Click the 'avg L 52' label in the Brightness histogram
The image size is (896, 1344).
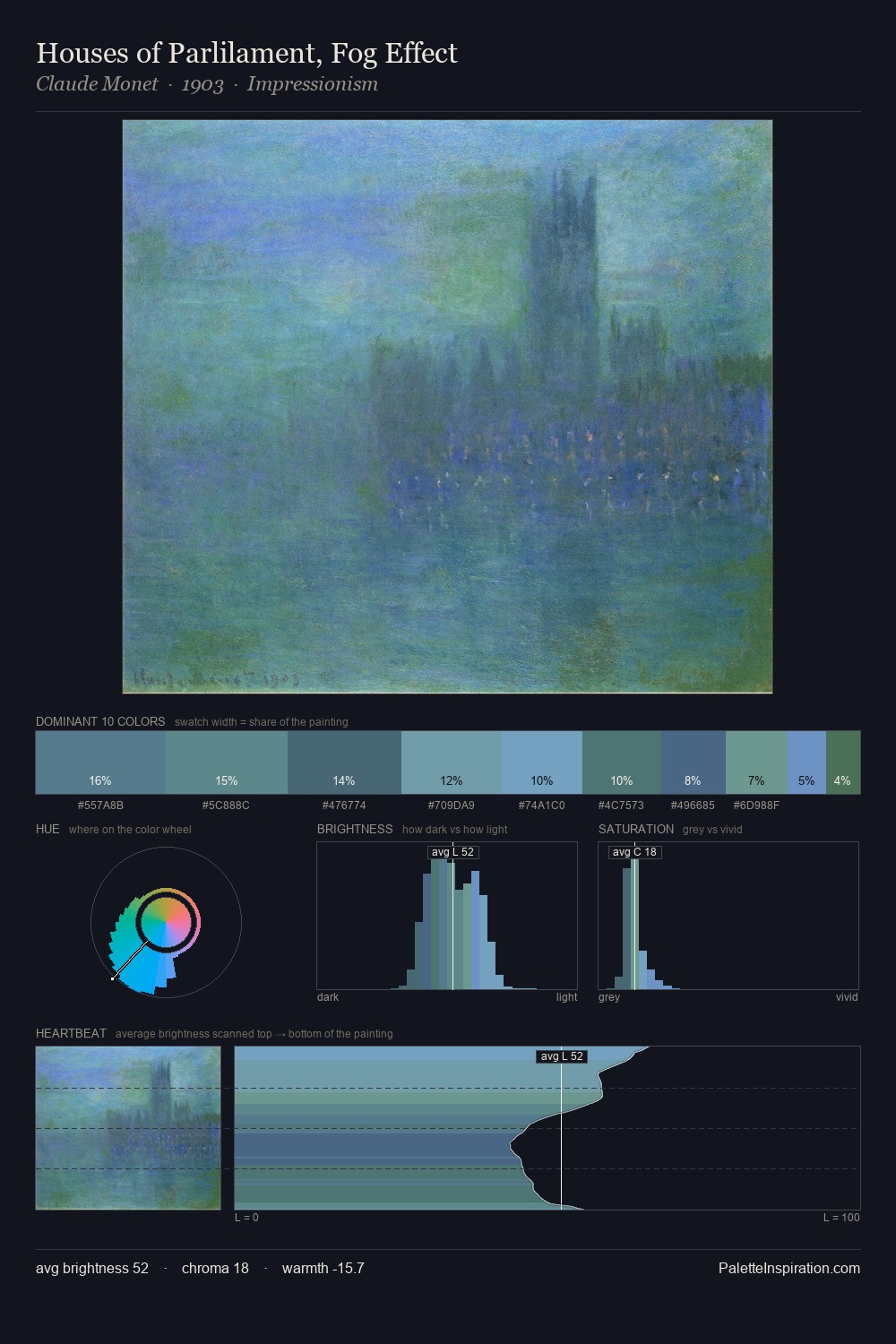click(x=452, y=852)
